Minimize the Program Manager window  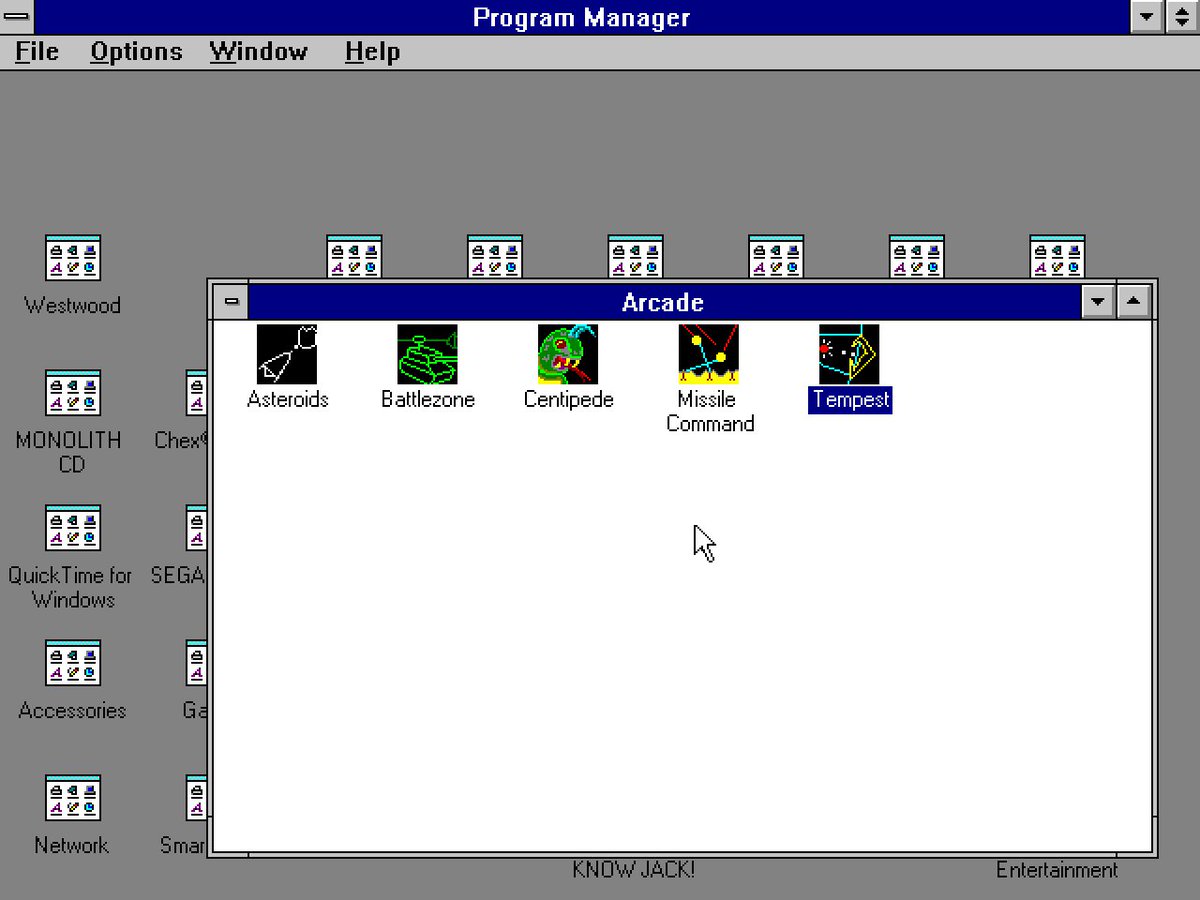(1147, 17)
